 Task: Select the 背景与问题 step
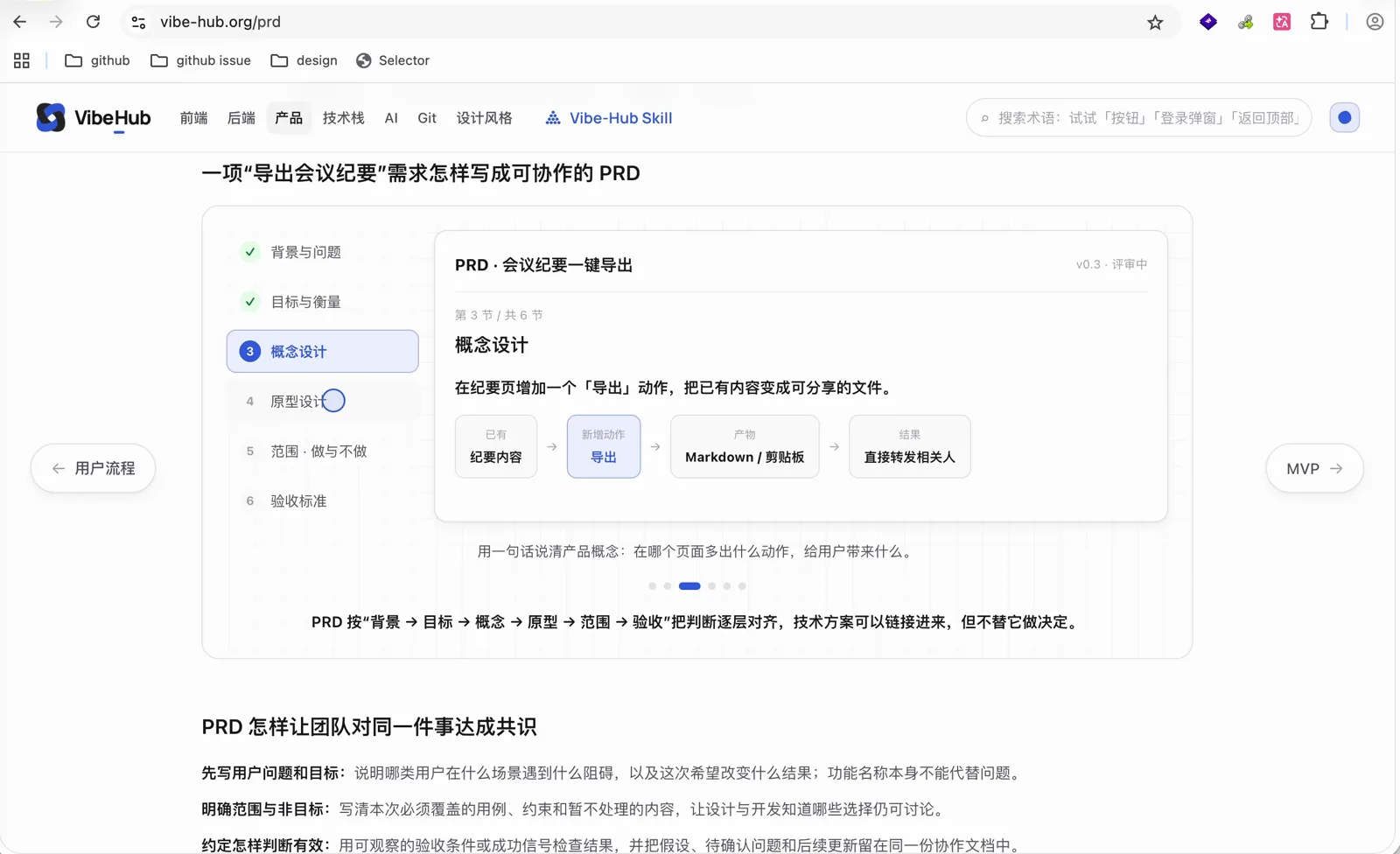[322, 252]
